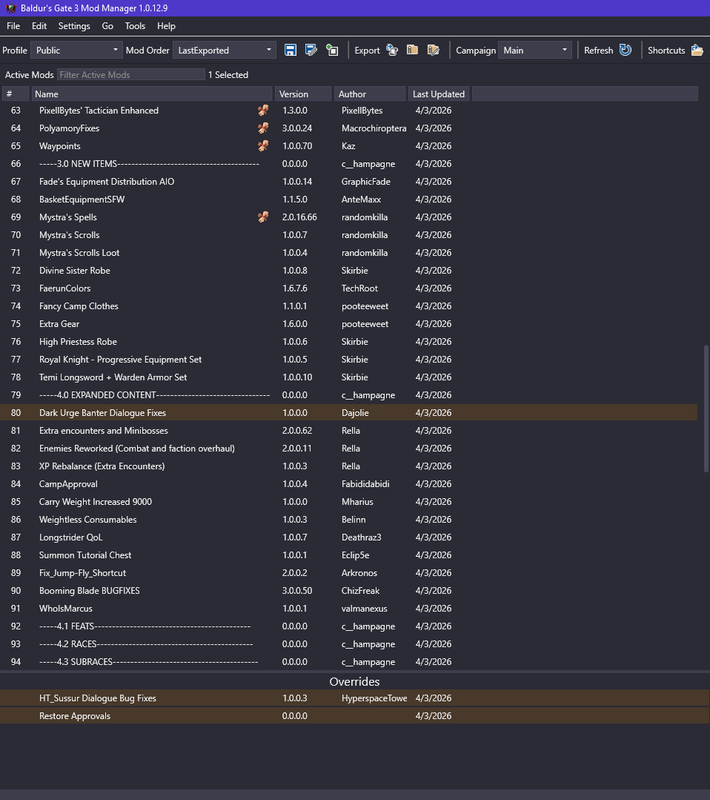Open the File menu
710x800 pixels.
point(13,26)
